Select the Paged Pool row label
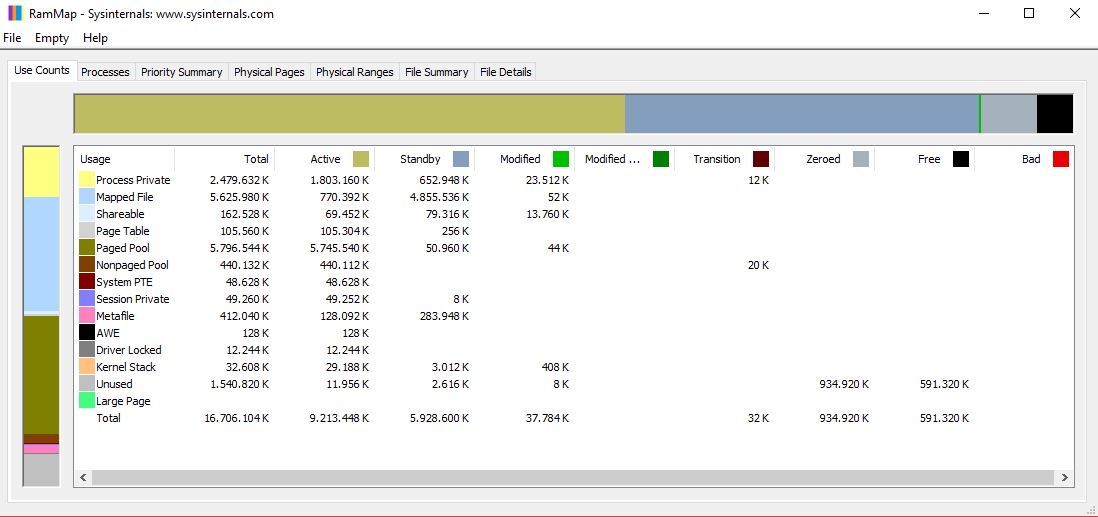This screenshot has width=1098, height=517. (x=123, y=248)
